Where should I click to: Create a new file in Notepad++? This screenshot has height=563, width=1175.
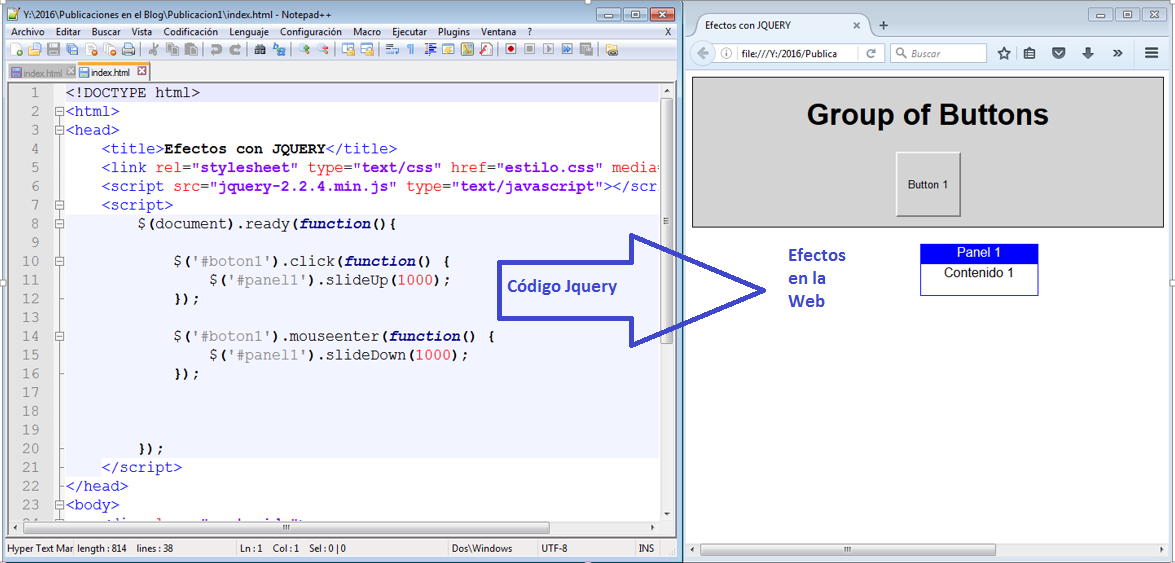(16, 50)
